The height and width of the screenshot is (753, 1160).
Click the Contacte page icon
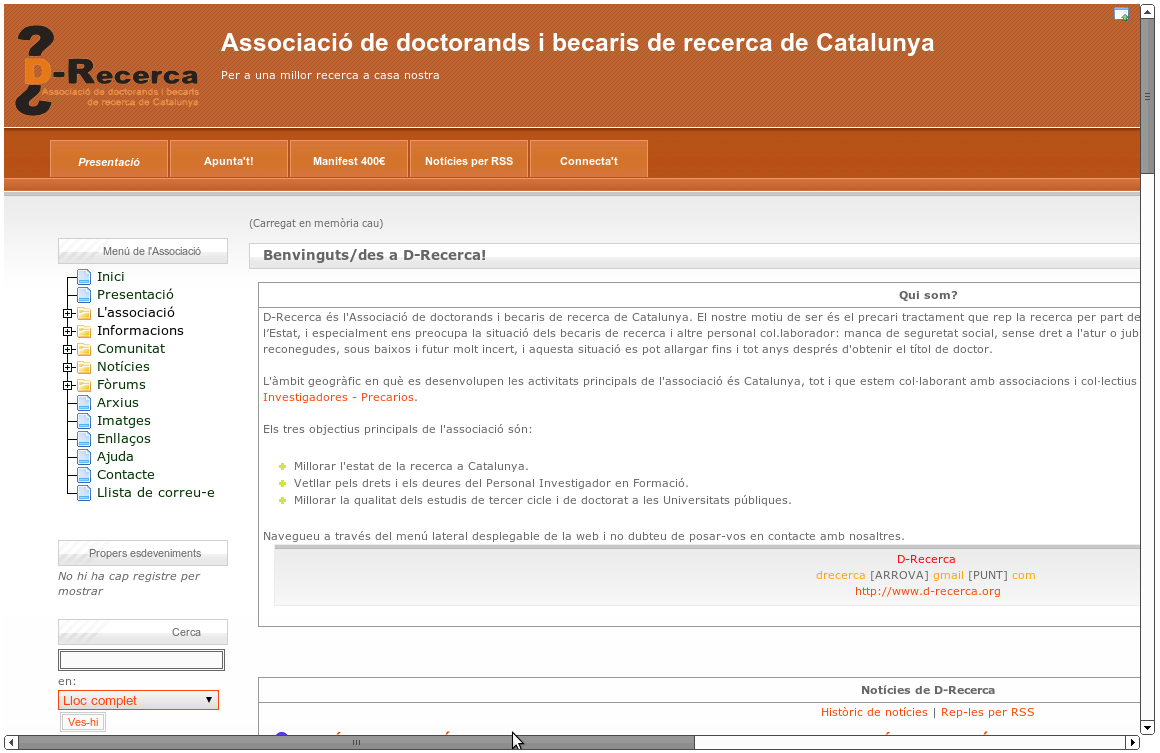pyautogui.click(x=84, y=475)
